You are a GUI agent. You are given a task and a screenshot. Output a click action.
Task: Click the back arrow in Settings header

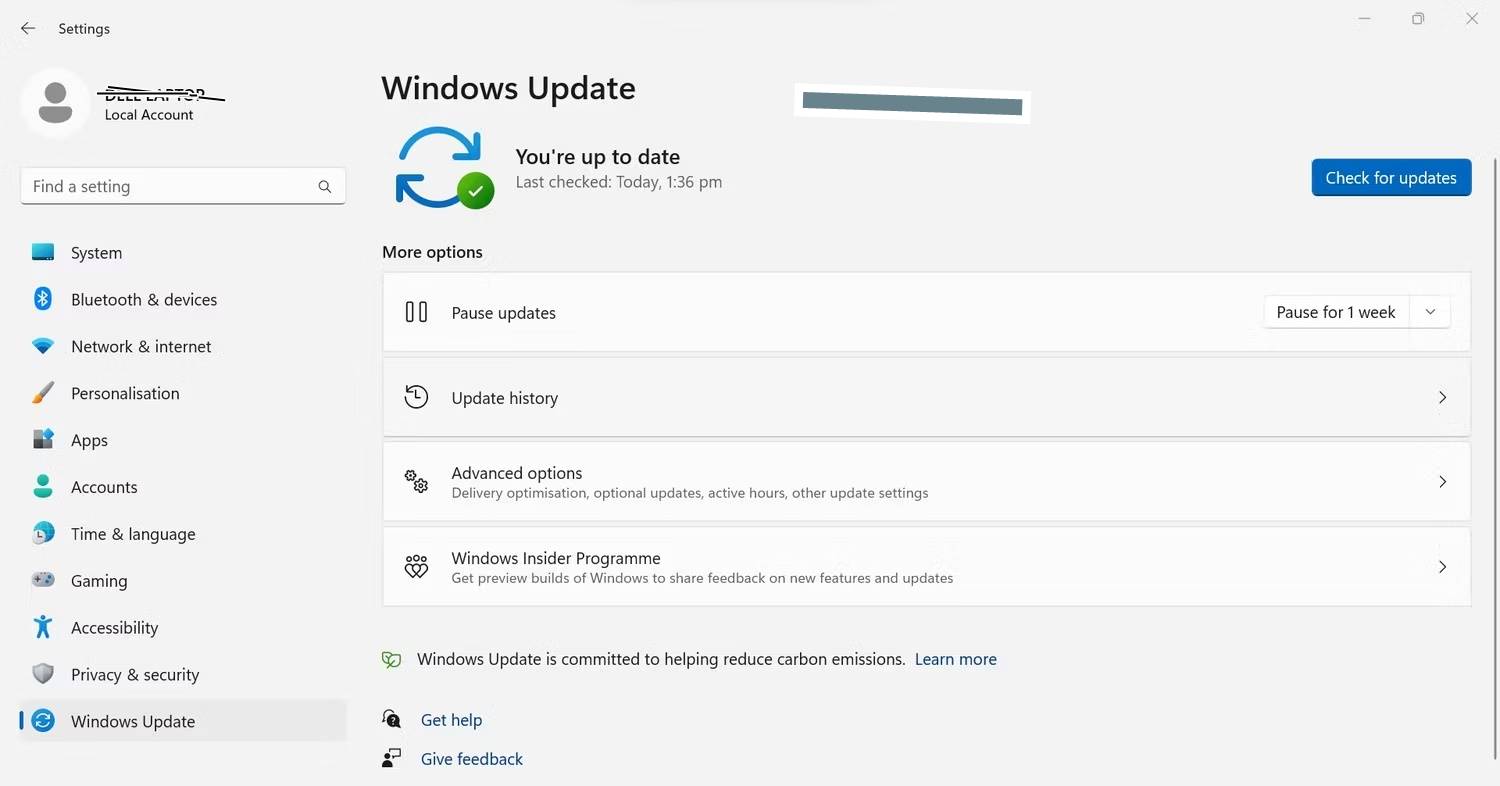coord(28,29)
